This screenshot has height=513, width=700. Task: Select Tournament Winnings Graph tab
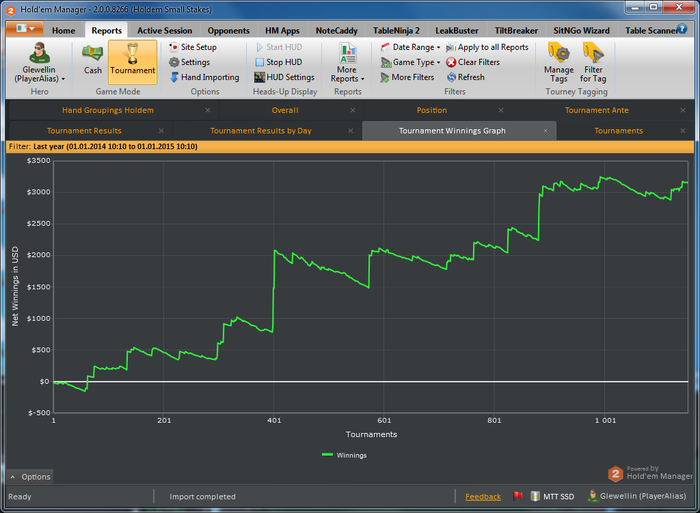(452, 131)
